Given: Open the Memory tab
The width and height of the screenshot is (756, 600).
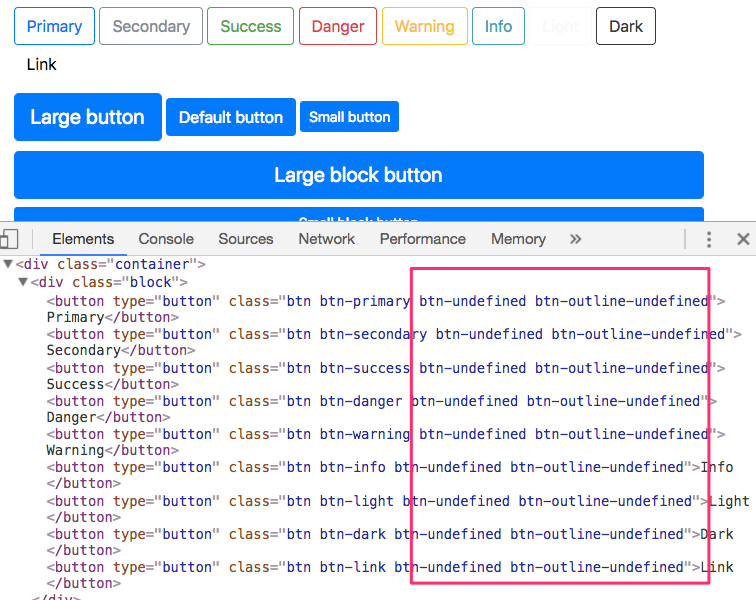Looking at the screenshot, I should pos(518,239).
